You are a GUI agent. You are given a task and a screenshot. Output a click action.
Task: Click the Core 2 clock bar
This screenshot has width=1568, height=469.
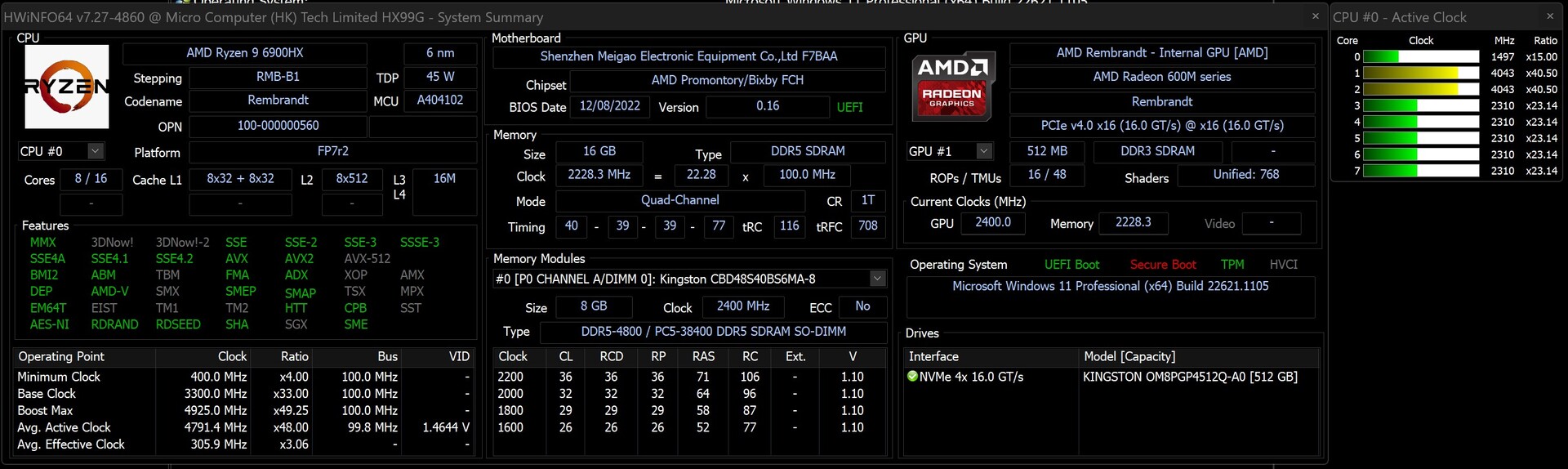click(x=1421, y=89)
